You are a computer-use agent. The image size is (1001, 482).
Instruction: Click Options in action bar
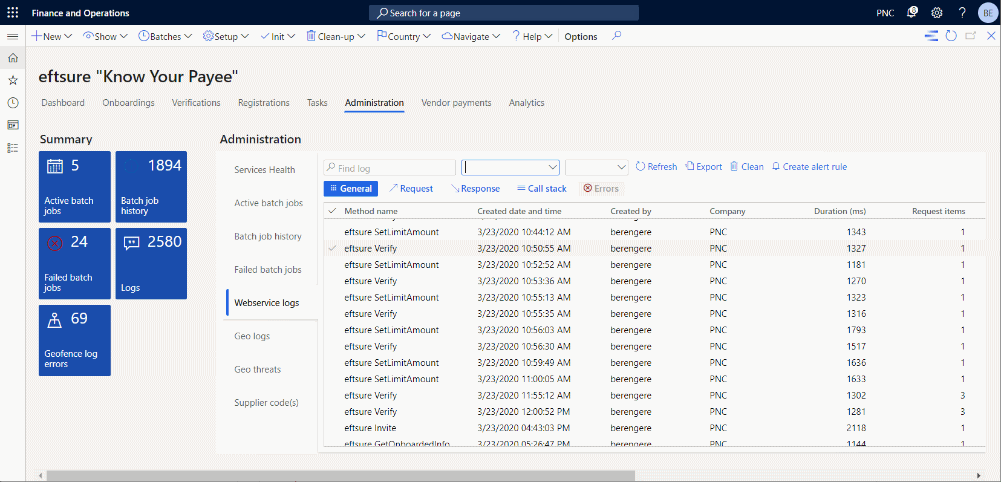[581, 36]
